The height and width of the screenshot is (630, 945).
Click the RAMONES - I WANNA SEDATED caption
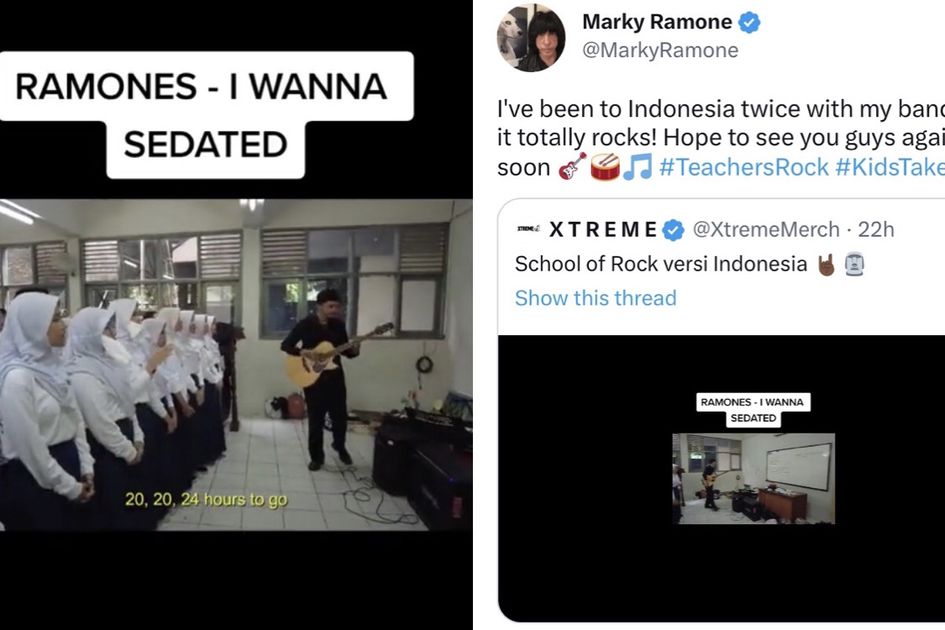click(x=205, y=115)
